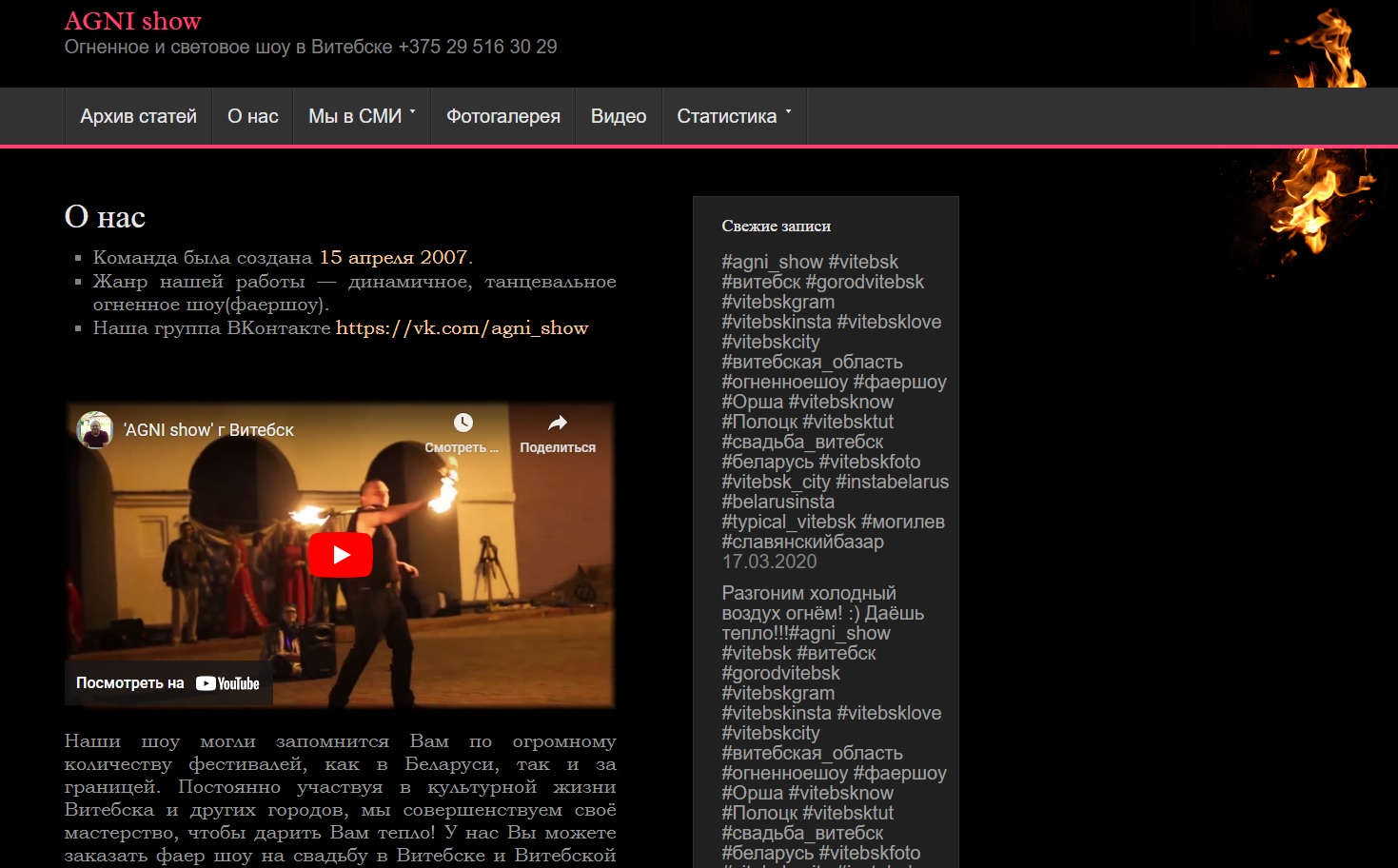This screenshot has height=868, width=1398.
Task: Click the paragraph starting 'Наши шоу могли запомнится'
Action: (341, 799)
